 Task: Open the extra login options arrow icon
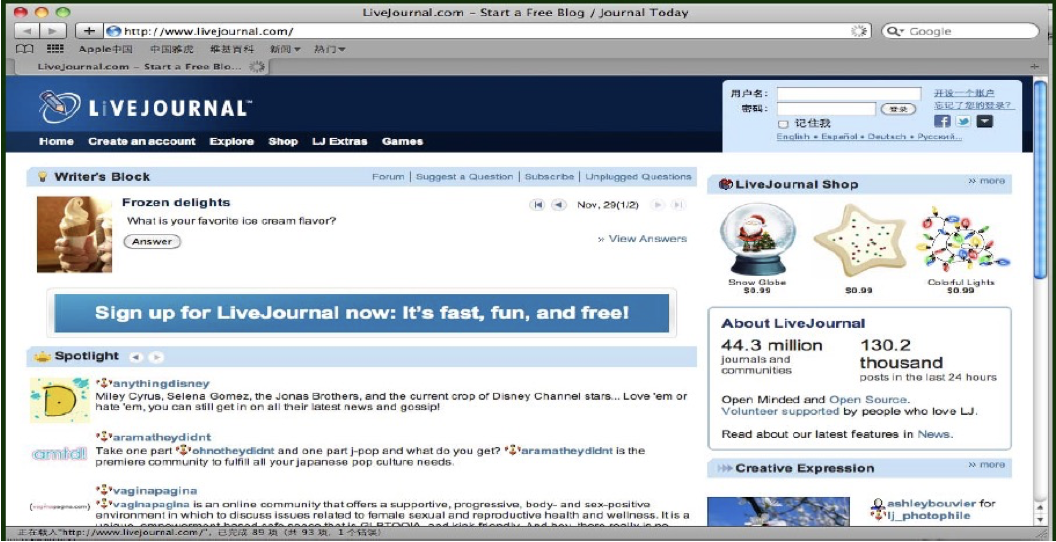(x=985, y=121)
